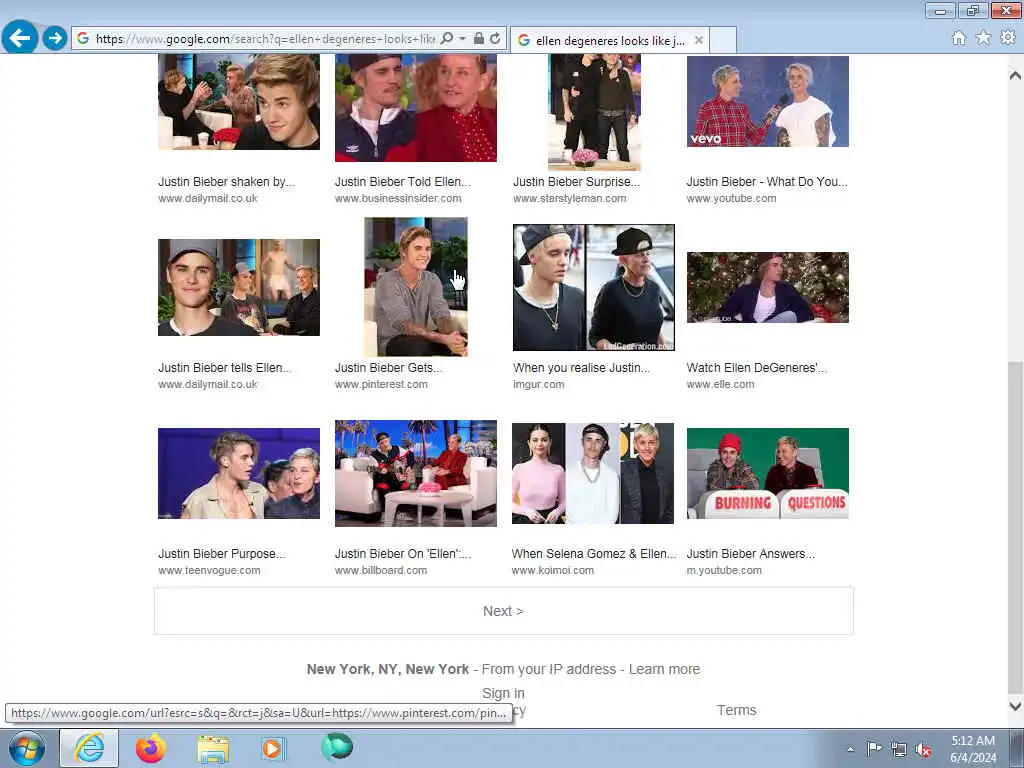The image size is (1024, 768).
Task: Click 'Justin Bieber Gets...' title link
Action: [x=389, y=368]
